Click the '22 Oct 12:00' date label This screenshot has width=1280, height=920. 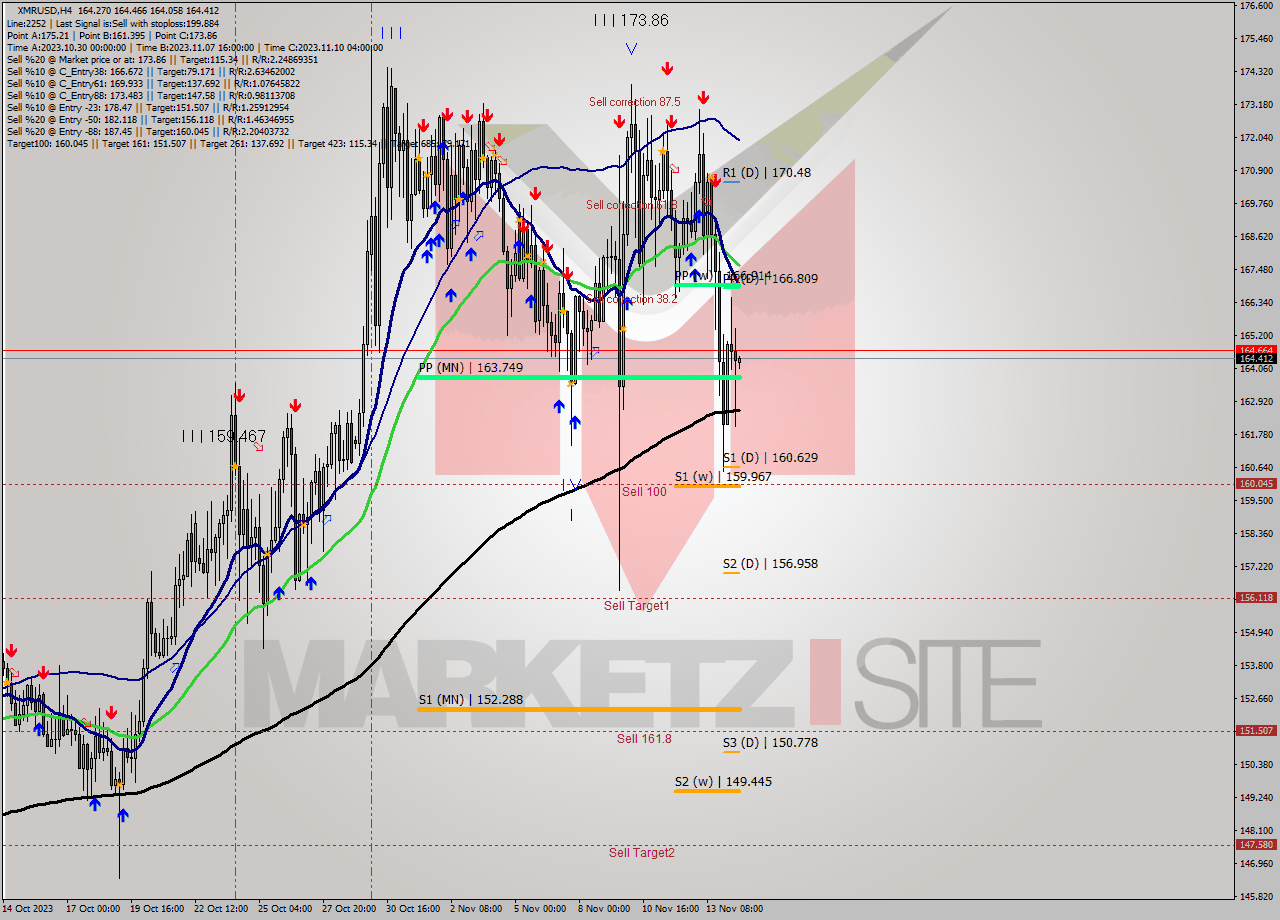[222, 909]
